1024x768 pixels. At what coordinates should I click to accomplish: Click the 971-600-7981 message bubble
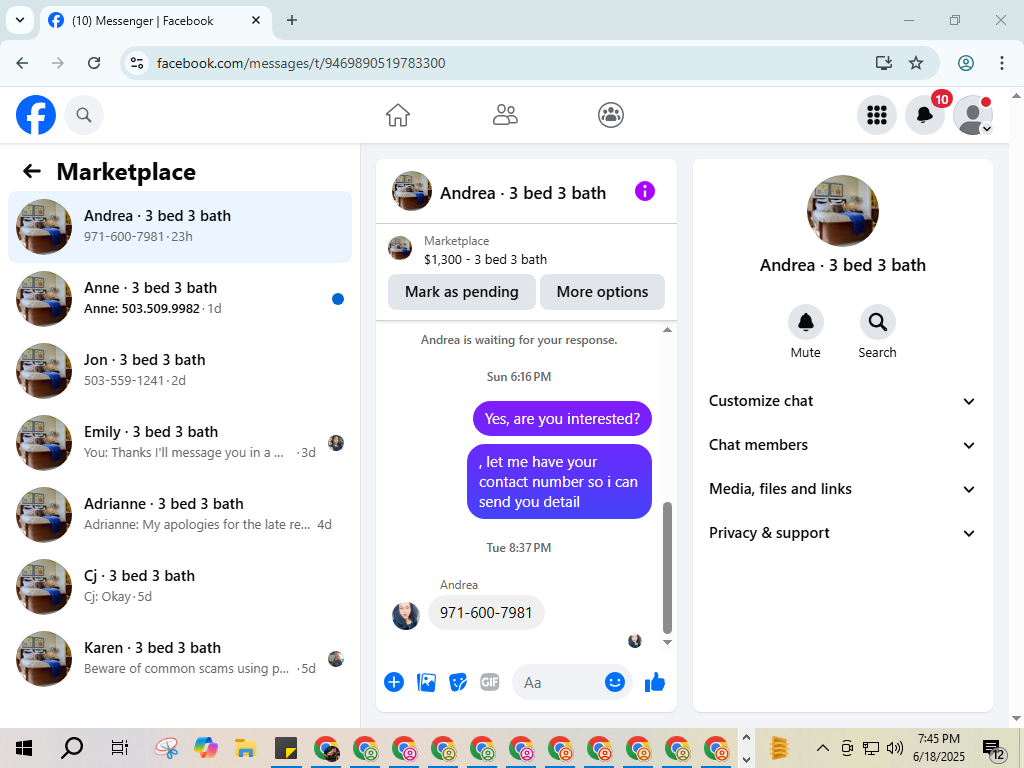click(x=486, y=613)
